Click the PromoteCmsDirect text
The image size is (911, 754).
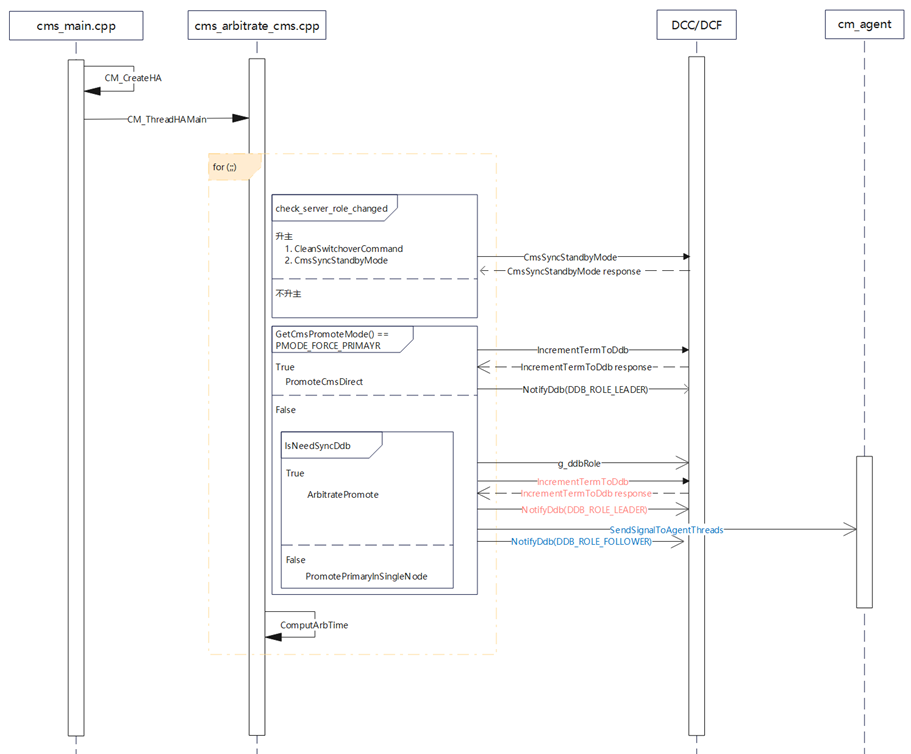324,382
